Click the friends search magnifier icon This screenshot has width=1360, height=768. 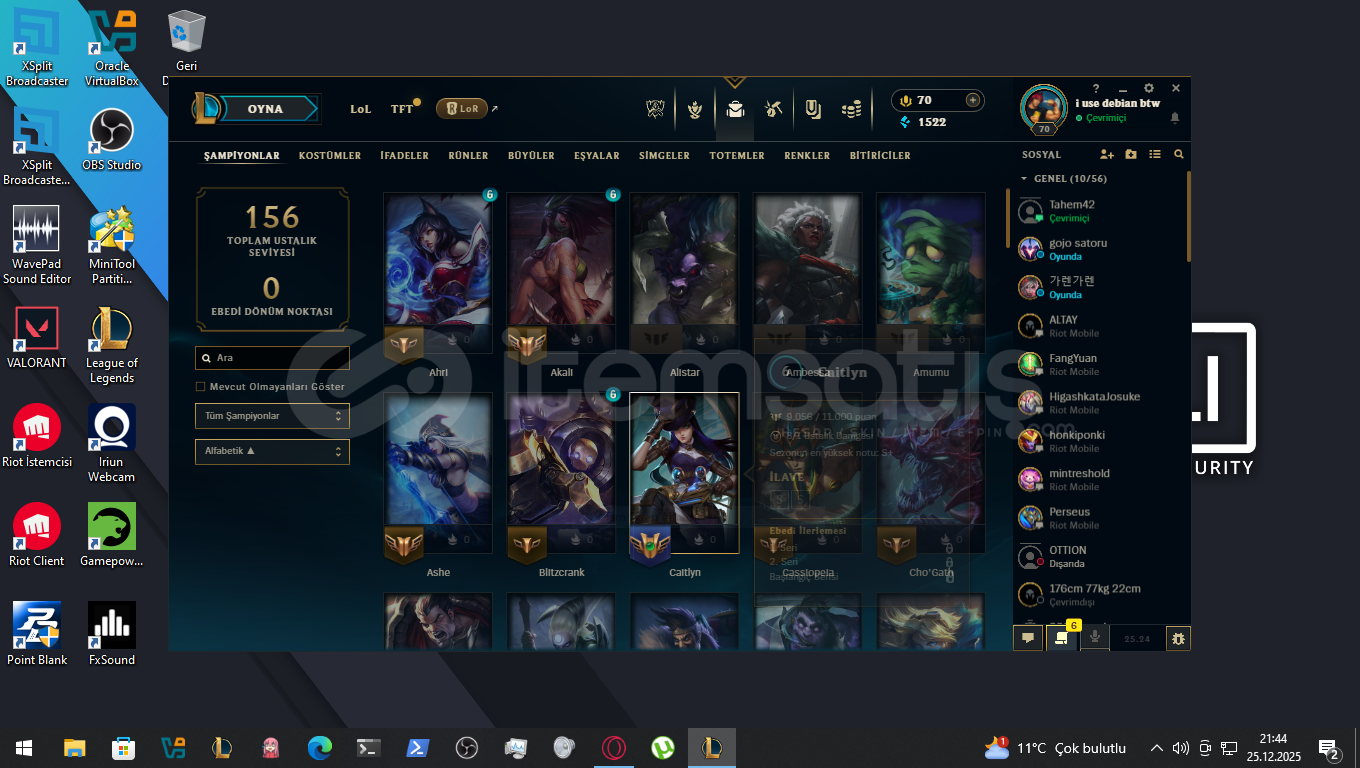[x=1179, y=155]
